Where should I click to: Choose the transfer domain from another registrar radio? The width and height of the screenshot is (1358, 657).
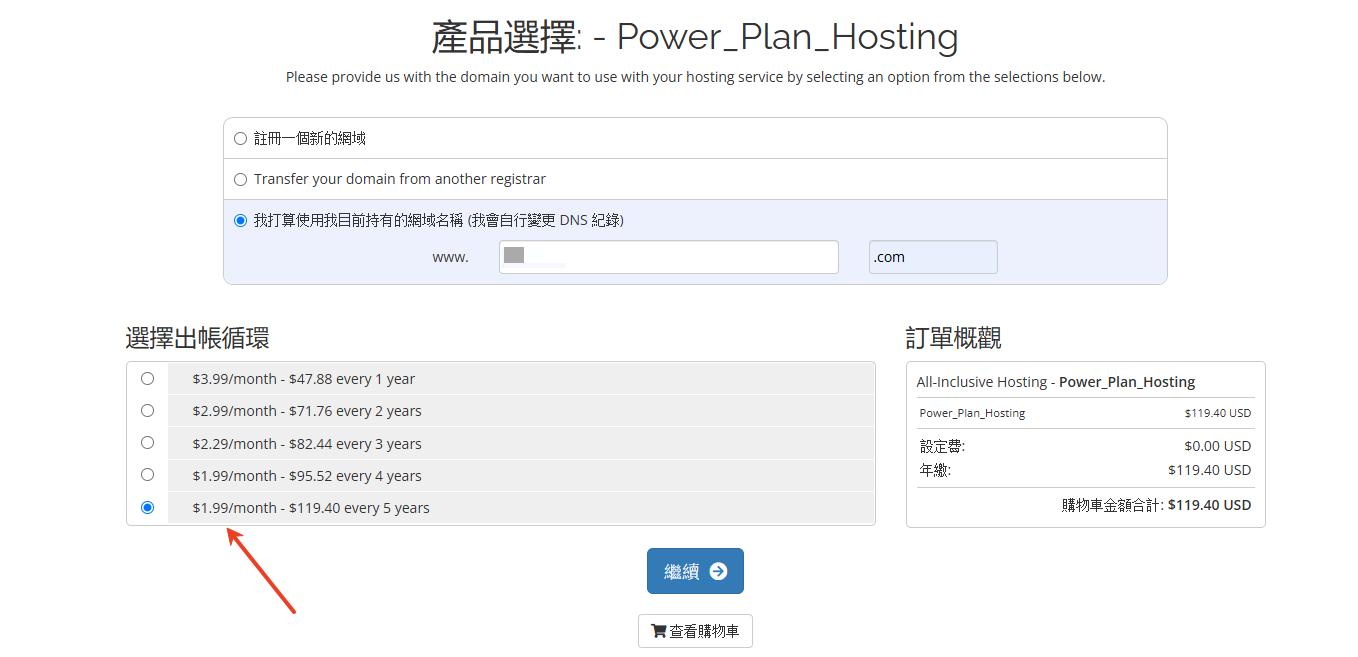(x=240, y=180)
